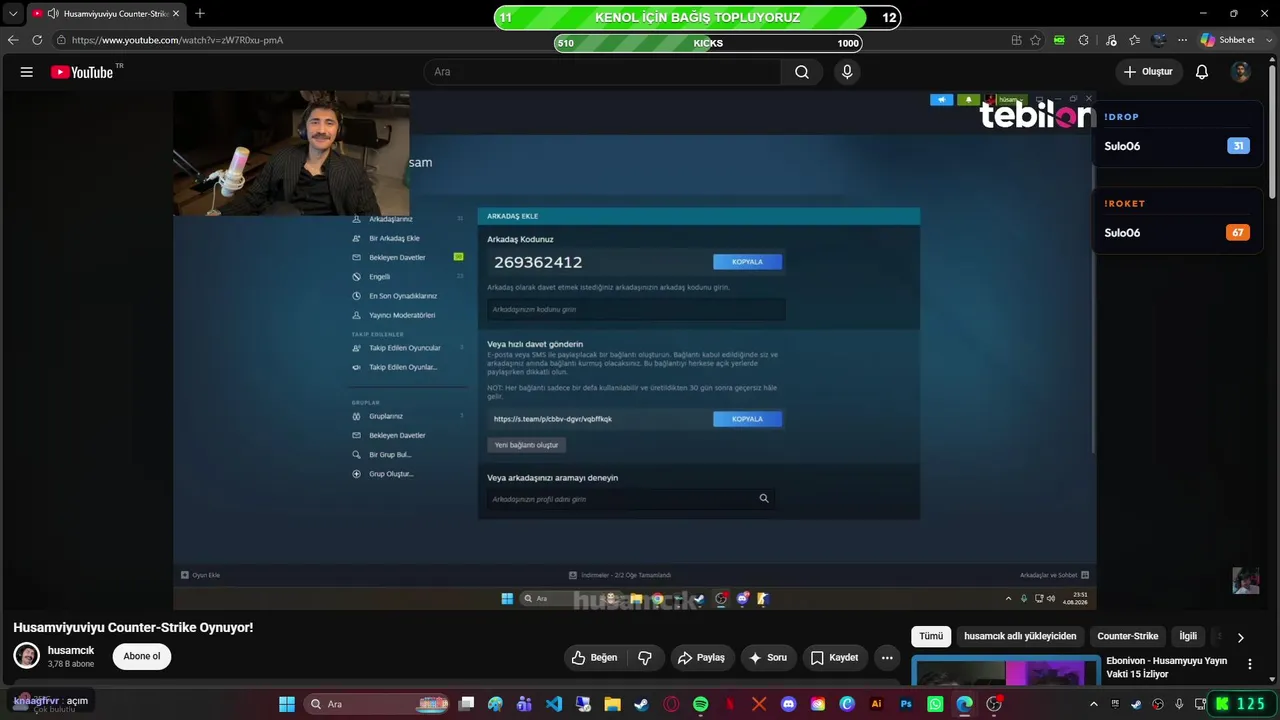The image size is (1280, 720).
Task: Open a new browser tab
Action: click(200, 13)
